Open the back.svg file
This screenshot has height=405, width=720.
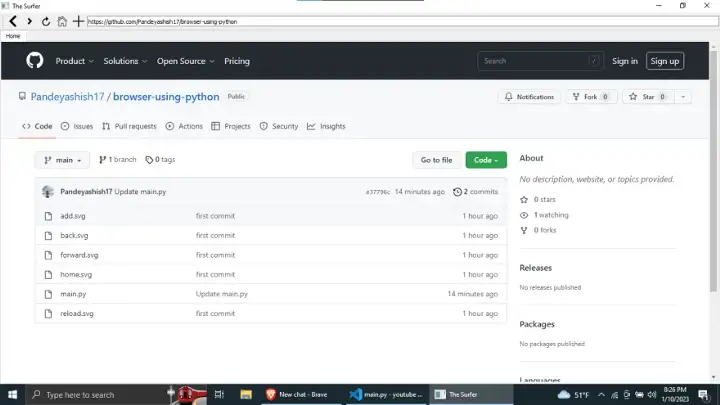[x=74, y=236]
